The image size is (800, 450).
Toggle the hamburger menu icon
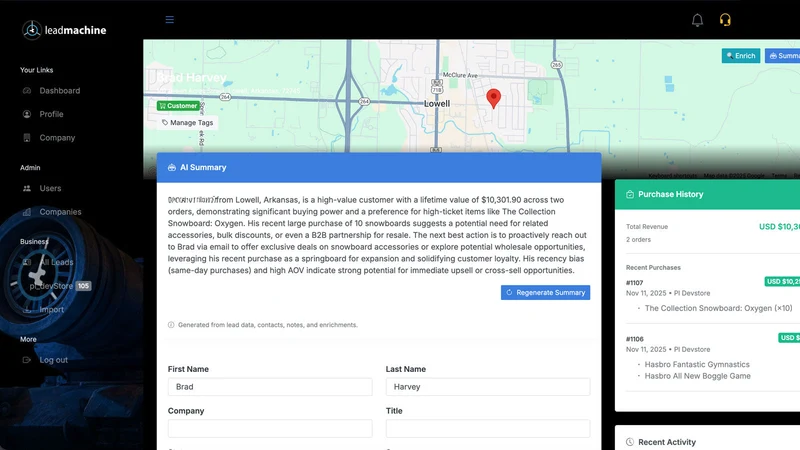coord(169,19)
